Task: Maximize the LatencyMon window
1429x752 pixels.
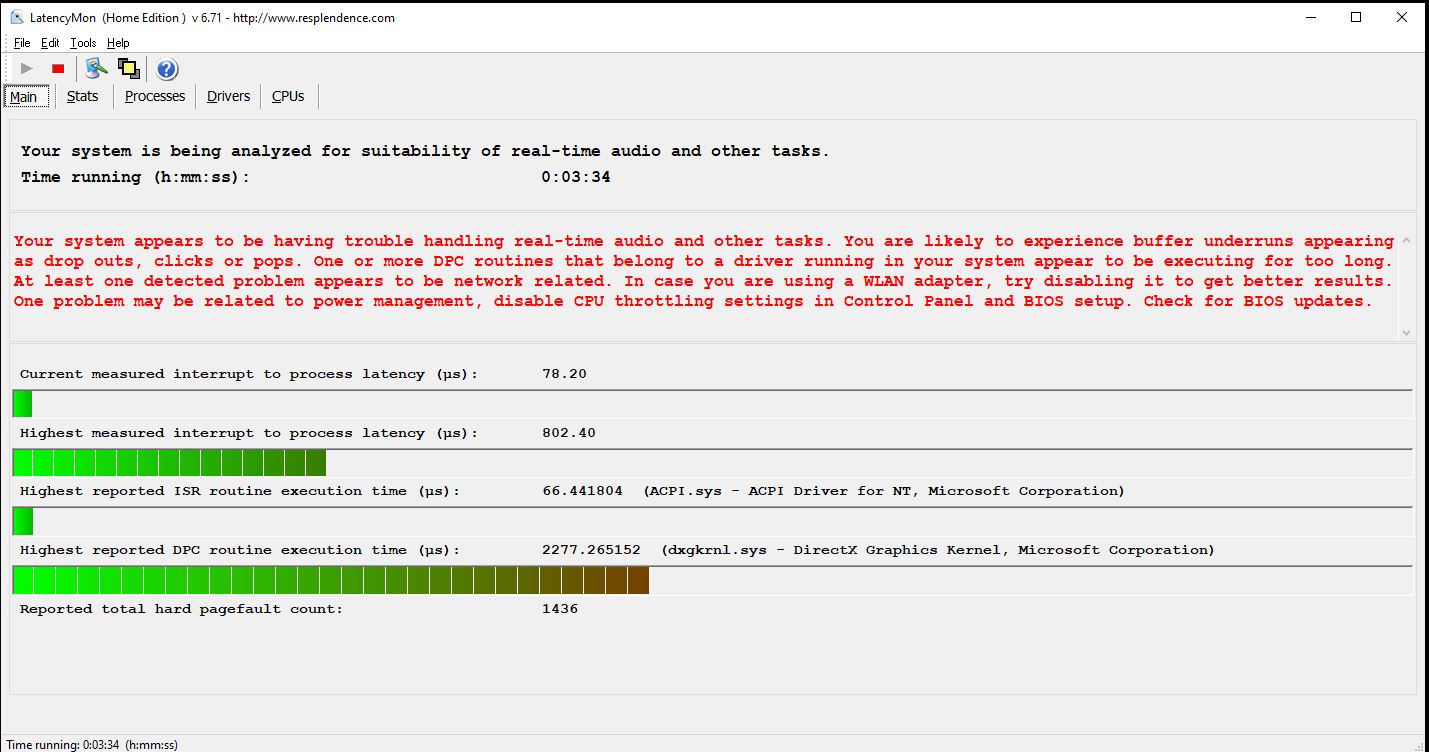Action: pyautogui.click(x=1356, y=17)
